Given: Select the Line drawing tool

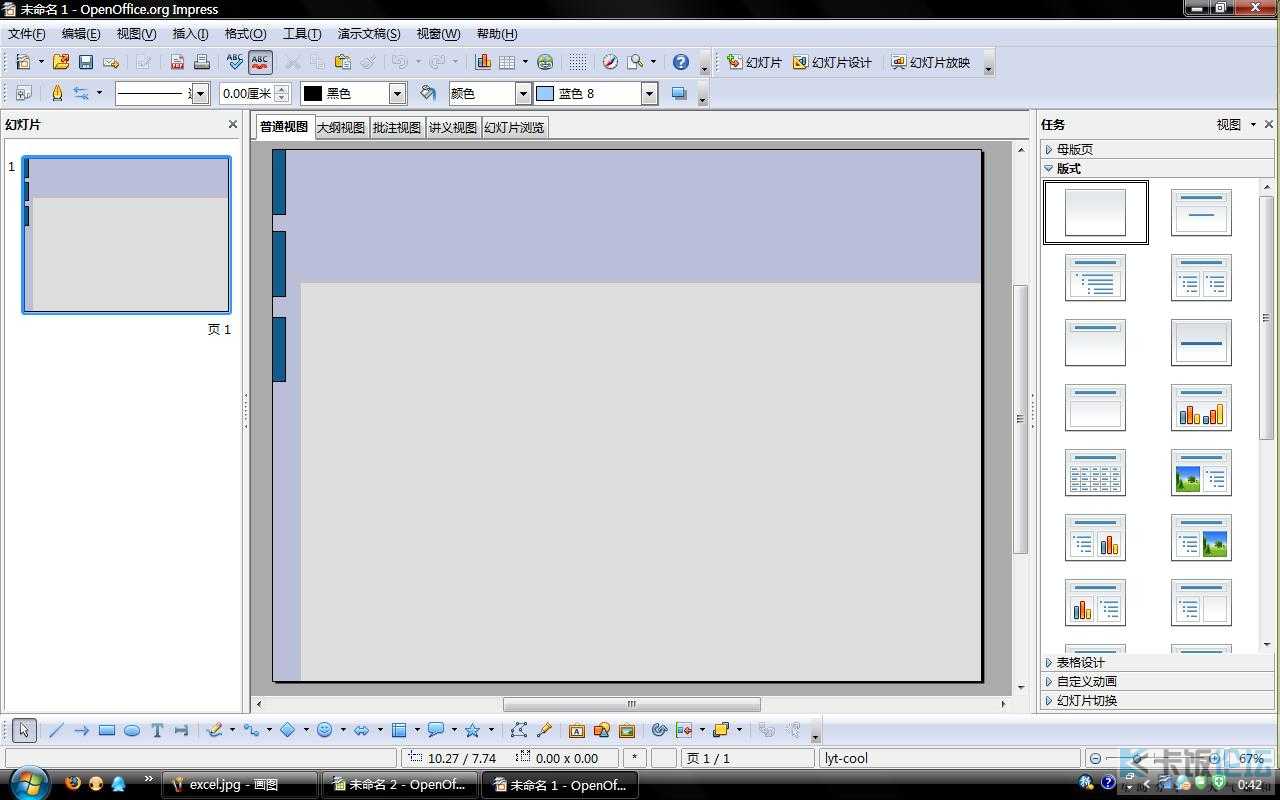Looking at the screenshot, I should [56, 731].
